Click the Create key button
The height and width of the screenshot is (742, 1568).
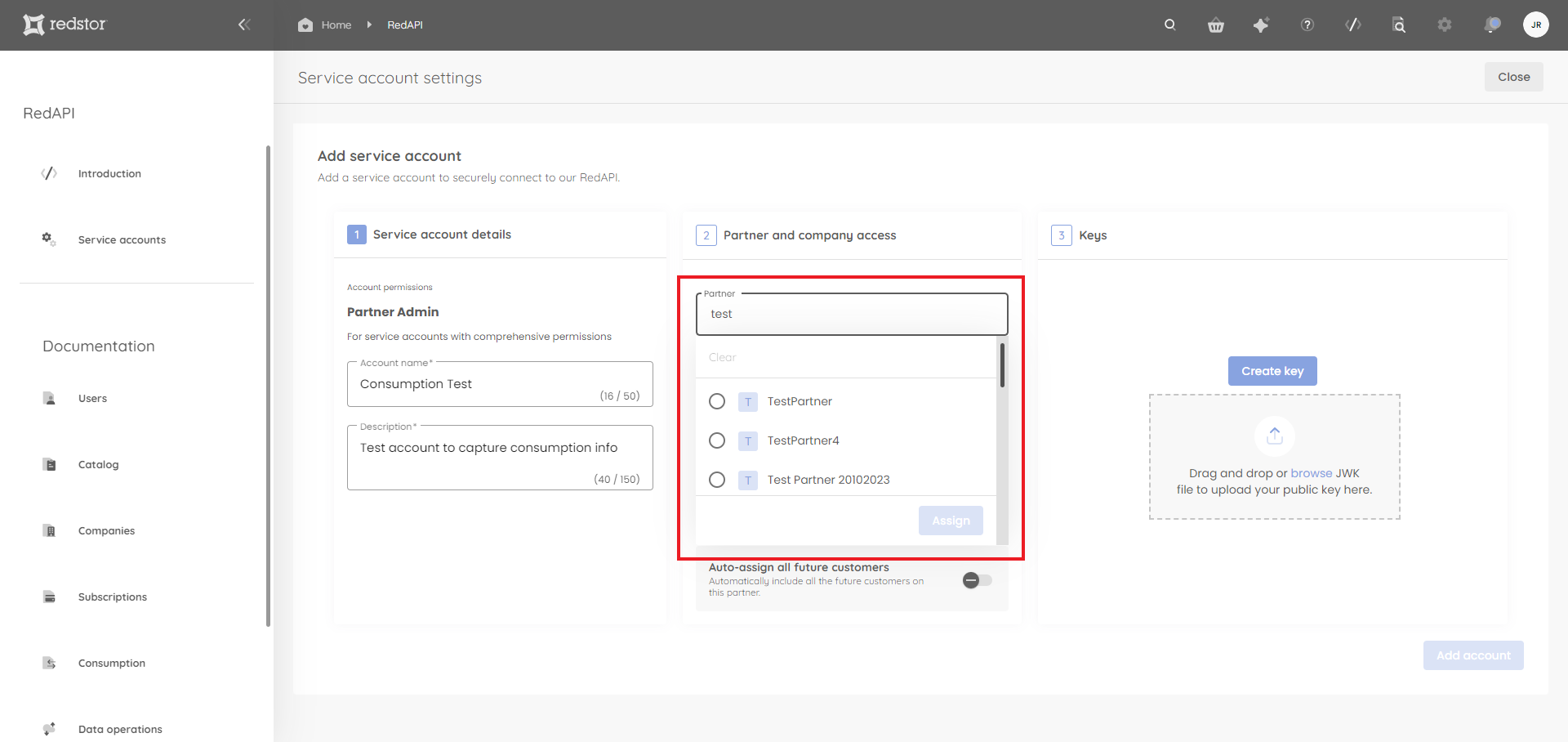[1272, 371]
